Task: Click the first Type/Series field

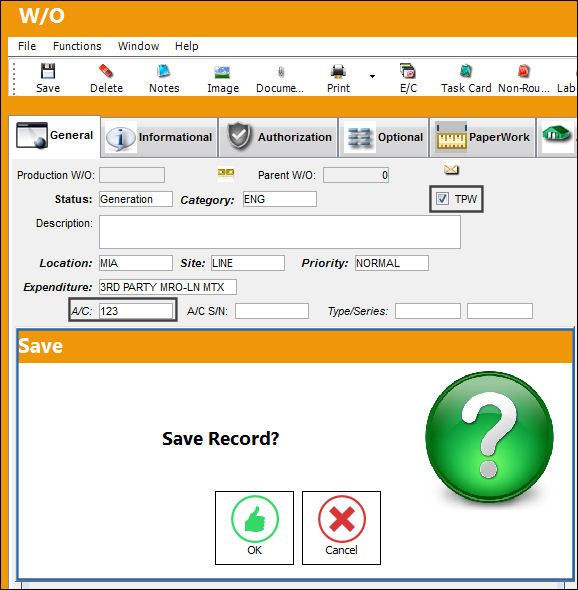Action: (x=428, y=311)
